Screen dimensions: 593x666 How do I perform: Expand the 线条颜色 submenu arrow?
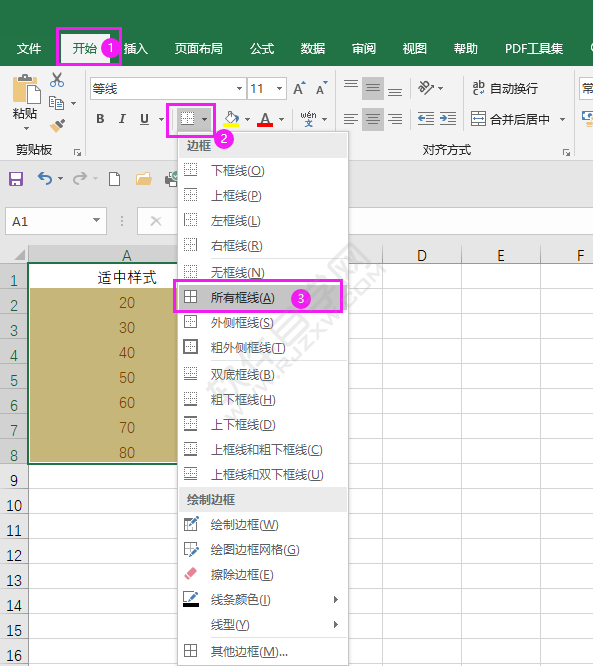pos(336,599)
